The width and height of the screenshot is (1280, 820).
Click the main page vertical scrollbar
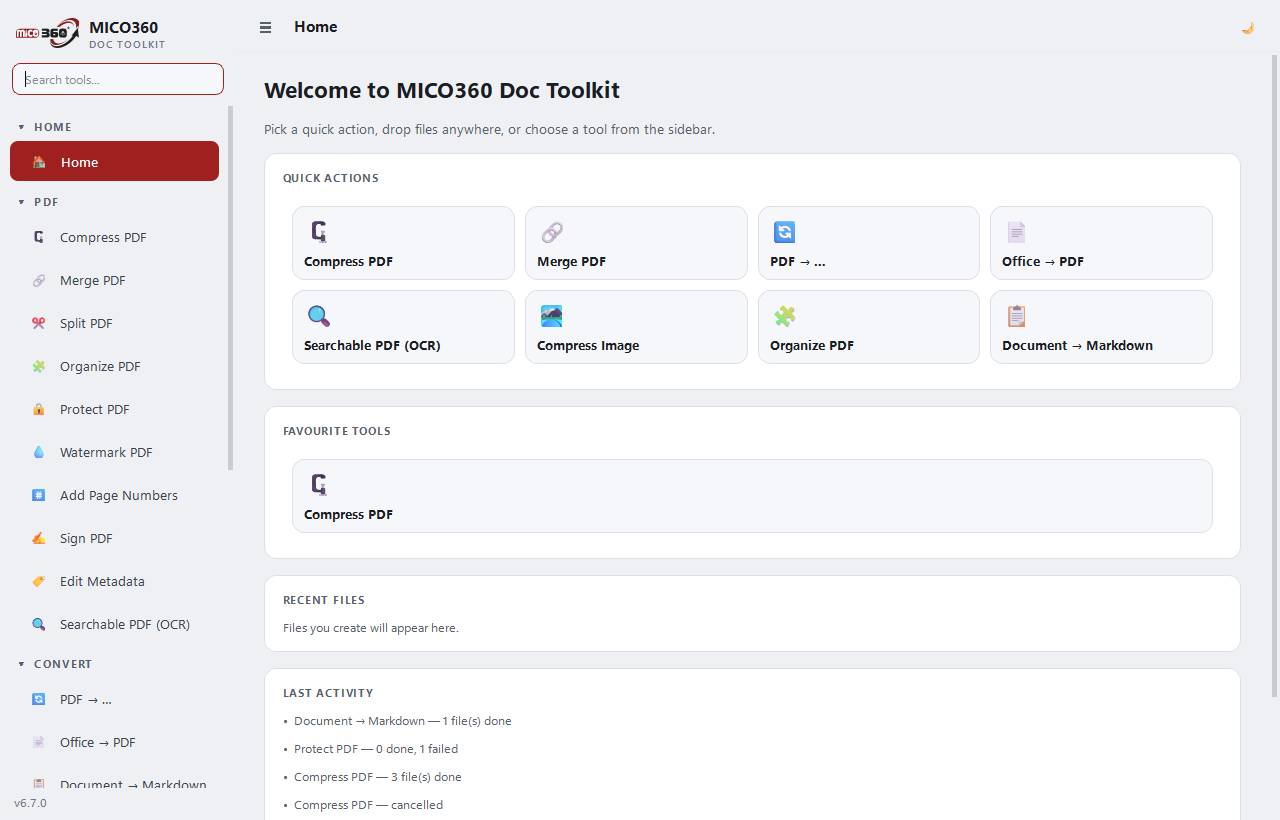pyautogui.click(x=1274, y=375)
